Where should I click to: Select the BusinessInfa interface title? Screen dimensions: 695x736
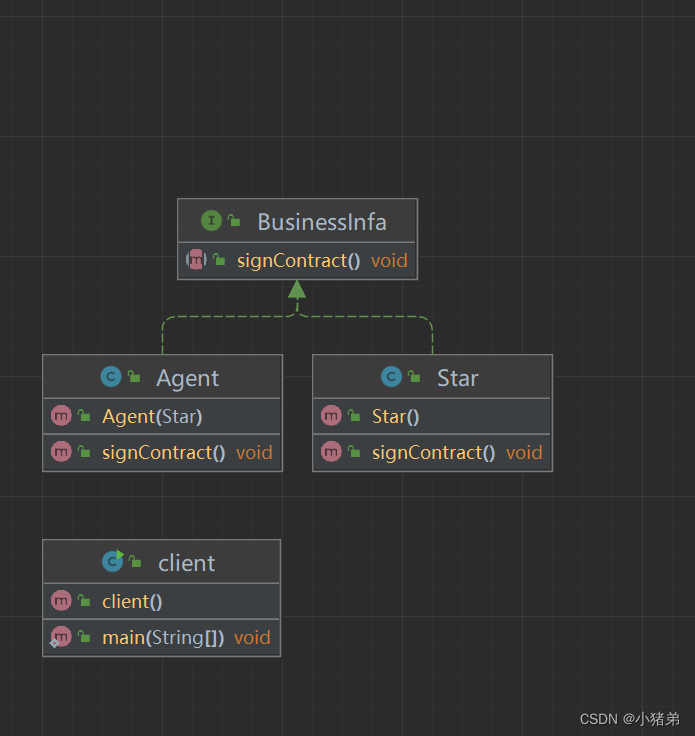pos(322,222)
